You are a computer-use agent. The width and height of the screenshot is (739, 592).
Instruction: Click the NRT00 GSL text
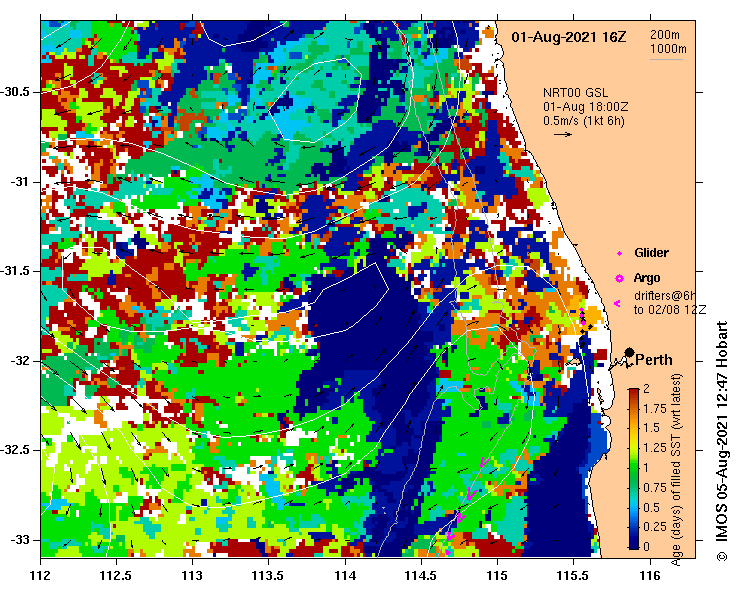tap(575, 93)
